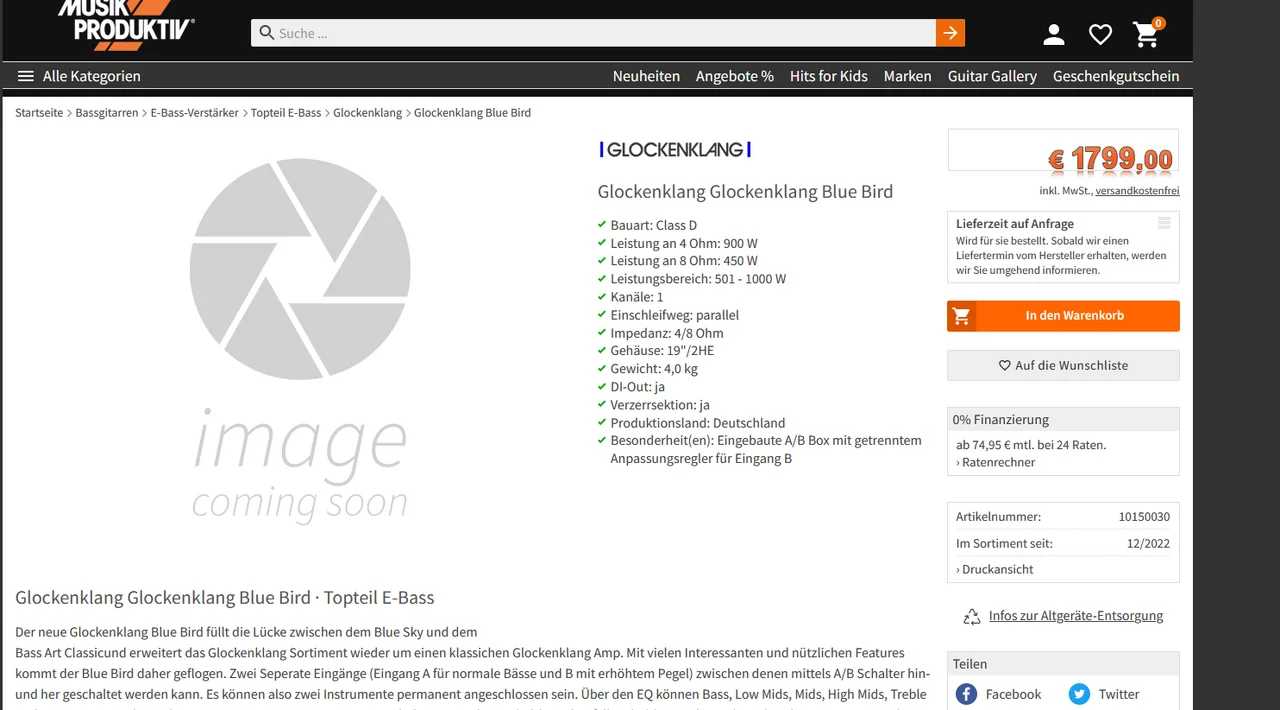Navigate to E-Bass-Verstärker breadcrumb
1280x710 pixels.
point(195,113)
